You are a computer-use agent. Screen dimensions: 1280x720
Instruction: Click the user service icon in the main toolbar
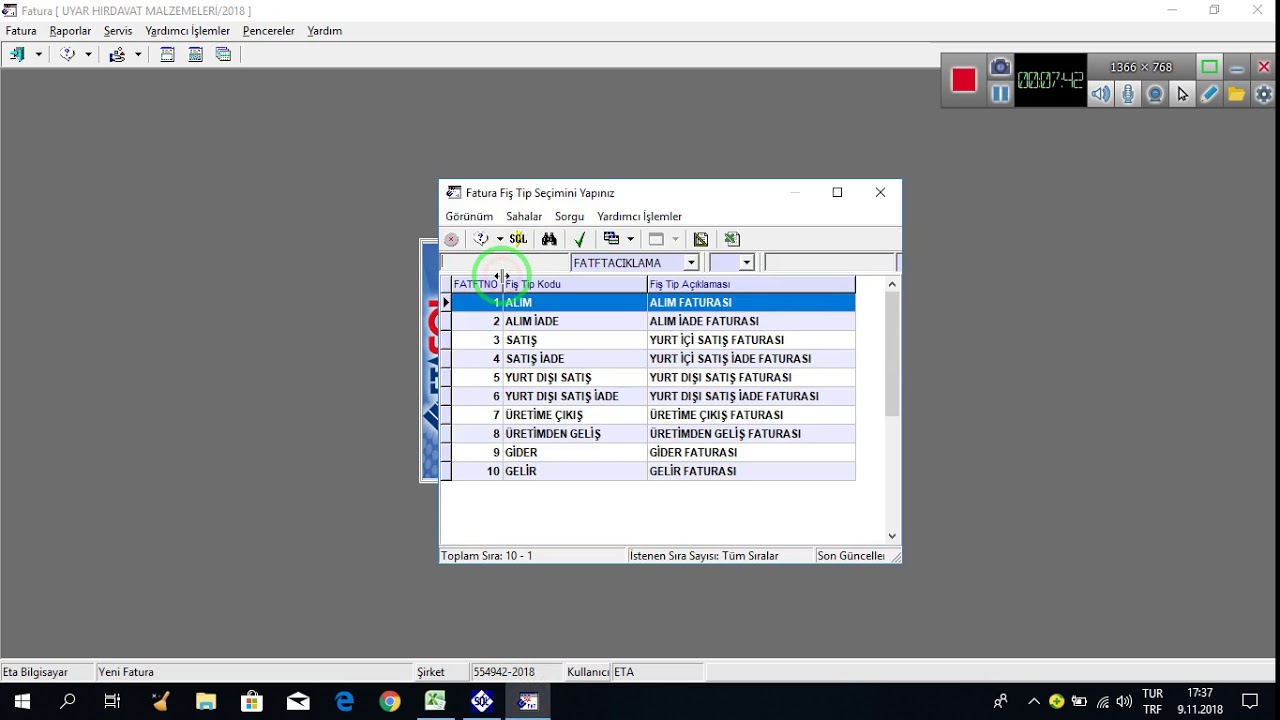click(117, 55)
